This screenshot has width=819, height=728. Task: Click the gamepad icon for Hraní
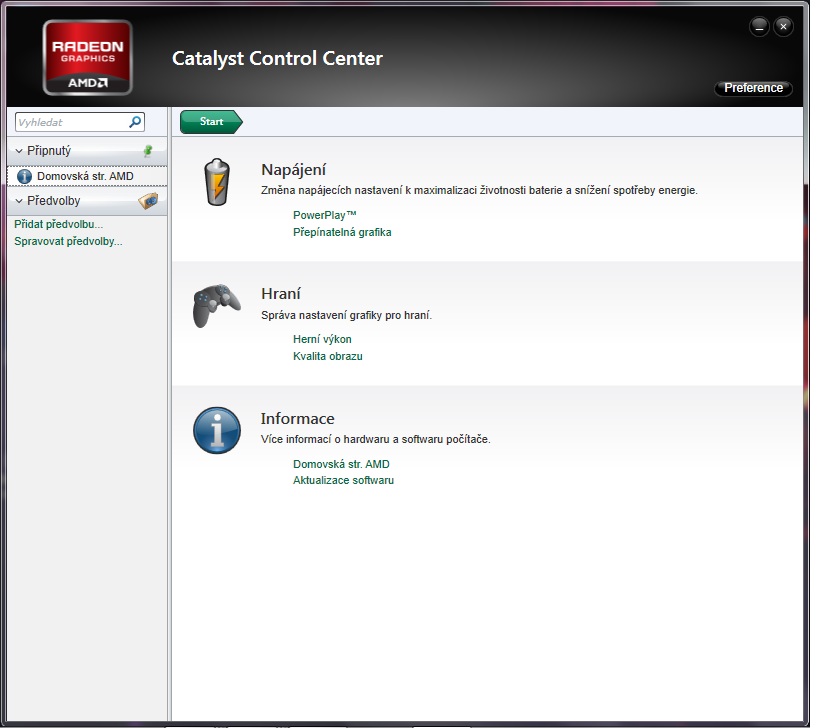pos(216,305)
